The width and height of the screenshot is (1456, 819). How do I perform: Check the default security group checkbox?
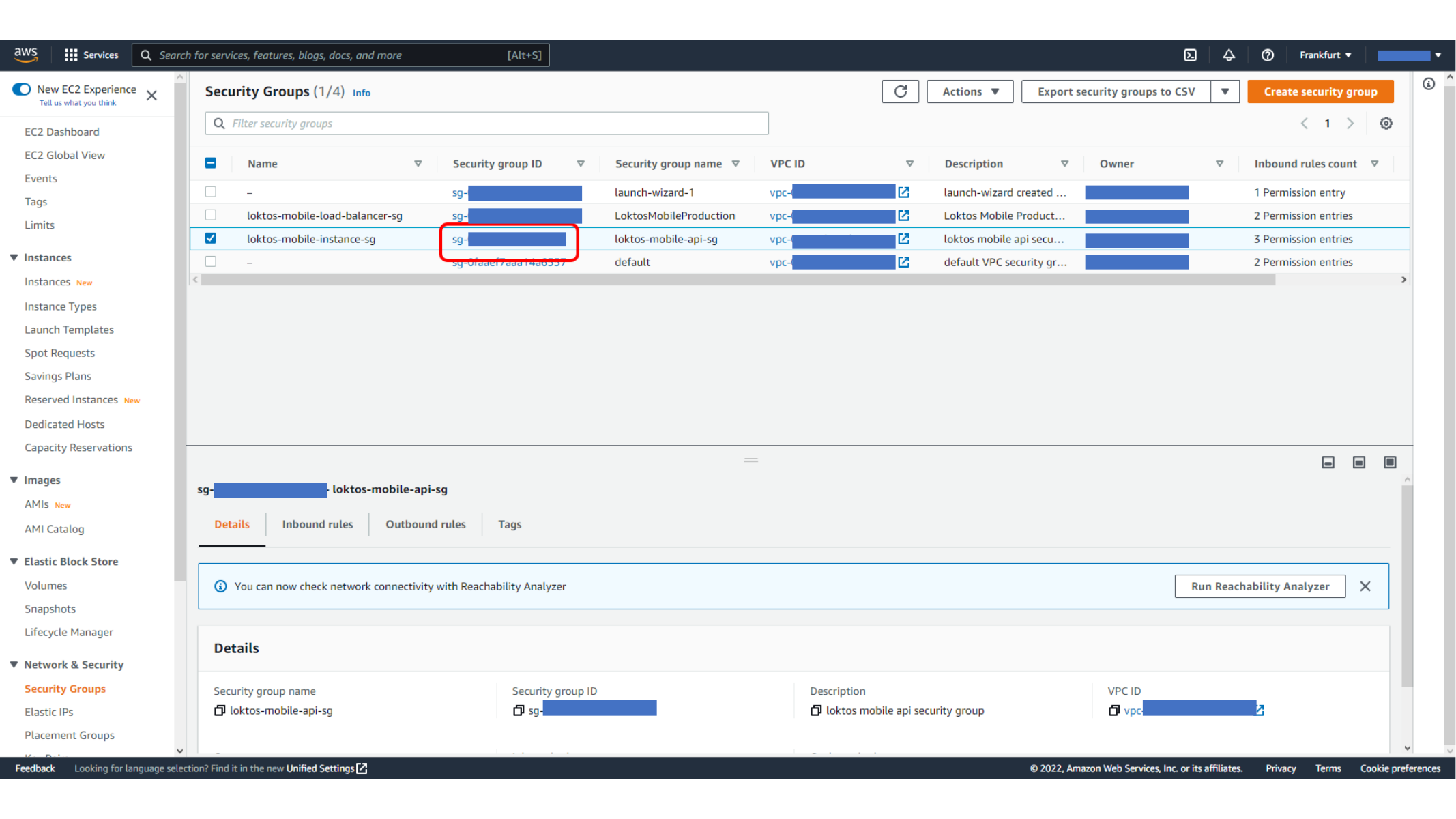coord(211,261)
